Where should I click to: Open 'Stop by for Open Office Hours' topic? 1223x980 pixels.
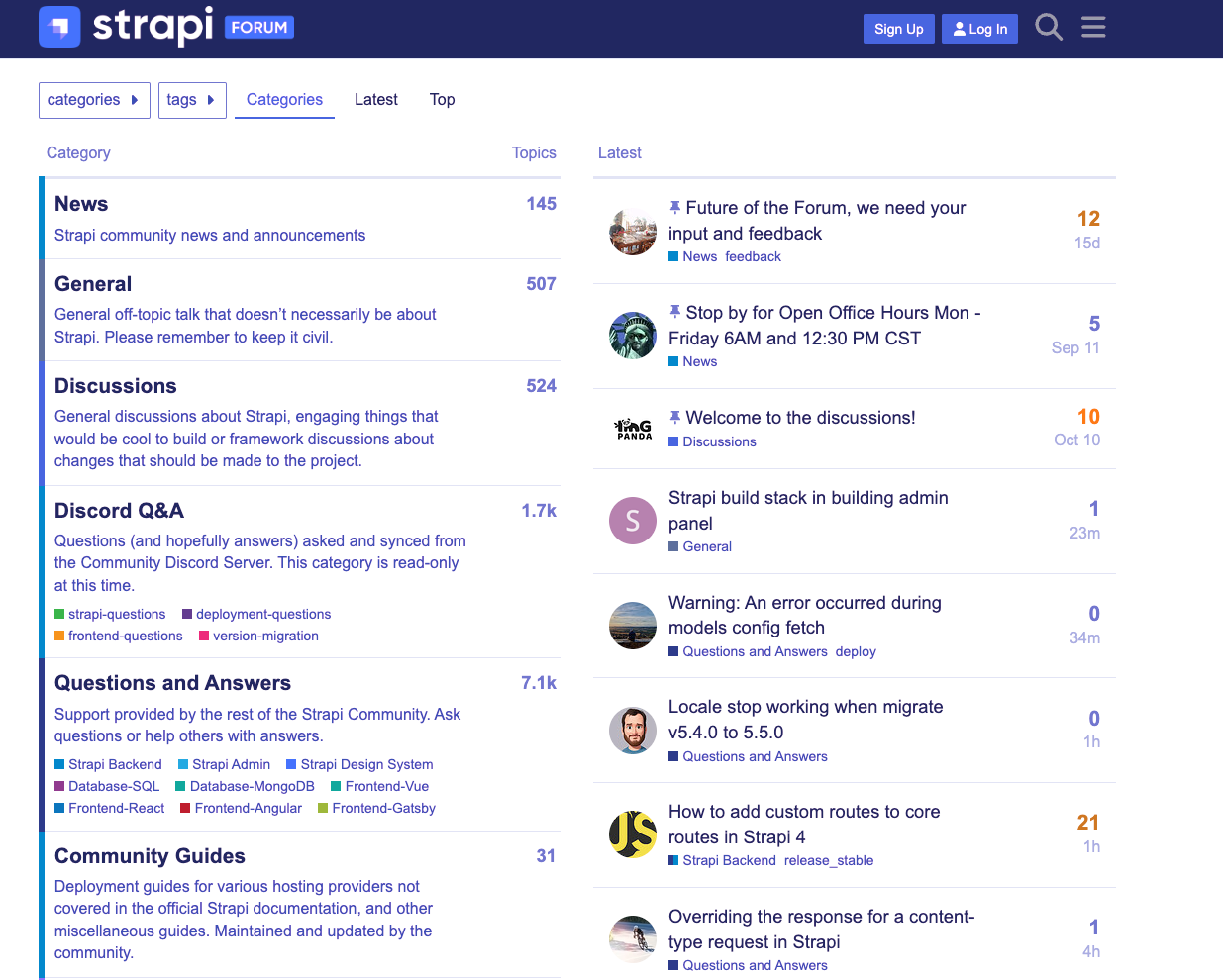(825, 326)
